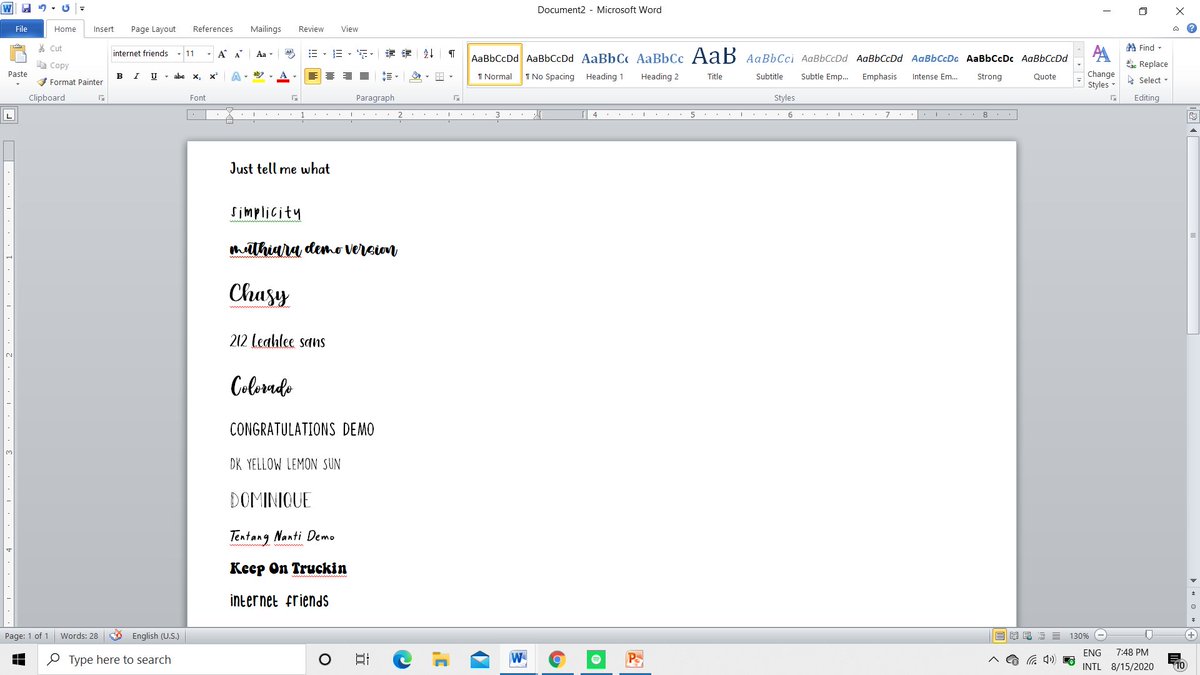Apply subscript formatting

[x=196, y=76]
